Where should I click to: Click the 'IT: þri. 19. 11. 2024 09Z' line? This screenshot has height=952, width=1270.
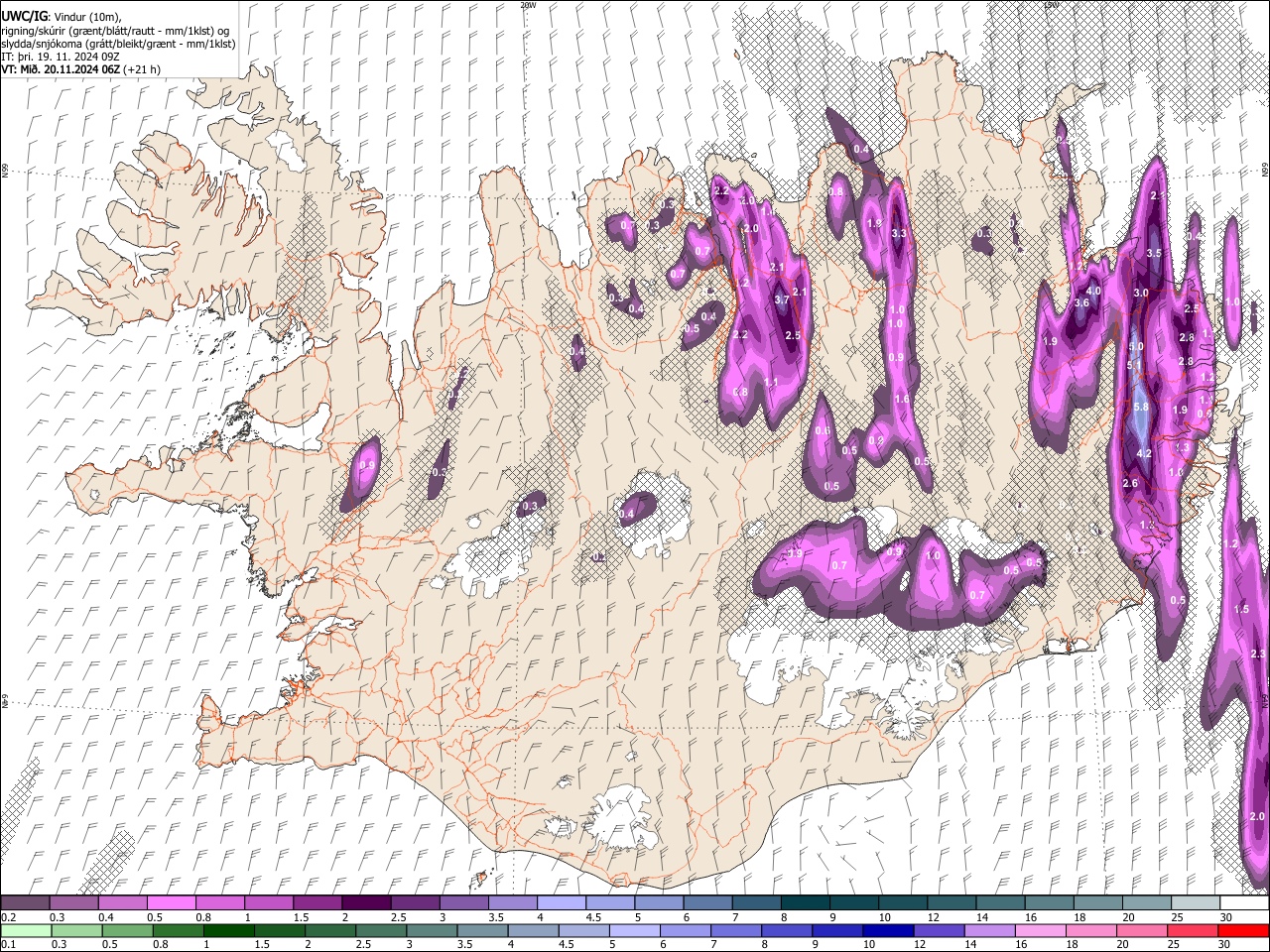(61, 57)
